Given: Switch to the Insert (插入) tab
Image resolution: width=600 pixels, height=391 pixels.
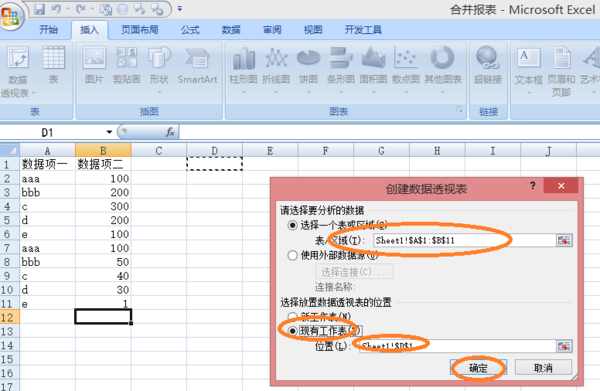Looking at the screenshot, I should click(90, 30).
